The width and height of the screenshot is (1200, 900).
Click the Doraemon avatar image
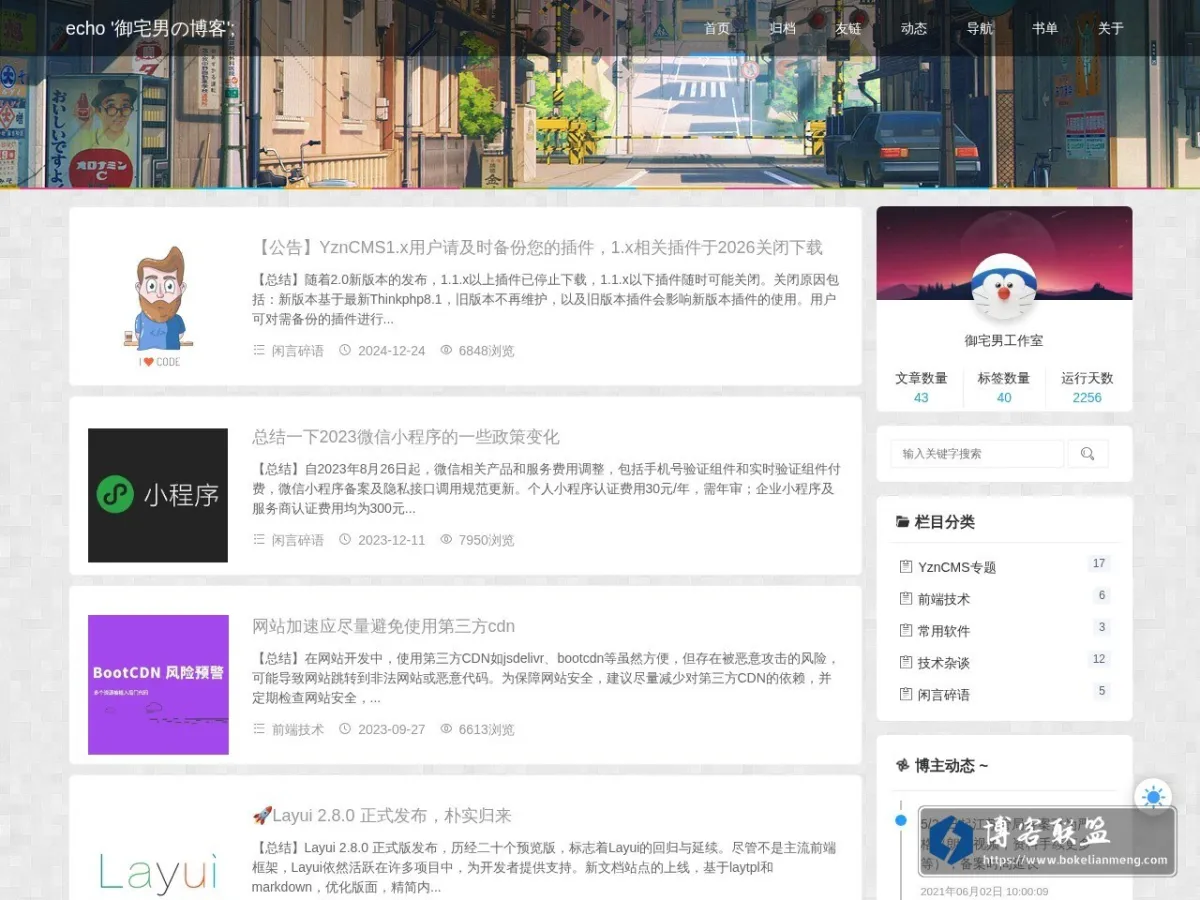coord(1004,286)
